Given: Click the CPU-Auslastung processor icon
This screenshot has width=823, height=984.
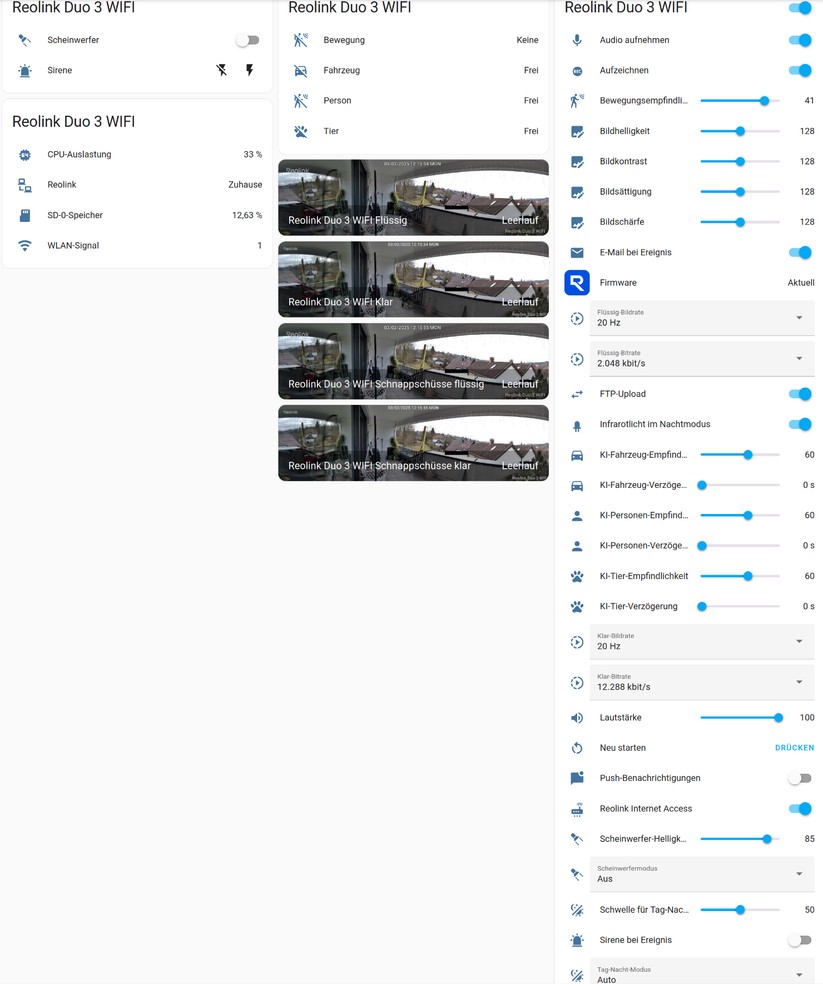Looking at the screenshot, I should [24, 156].
